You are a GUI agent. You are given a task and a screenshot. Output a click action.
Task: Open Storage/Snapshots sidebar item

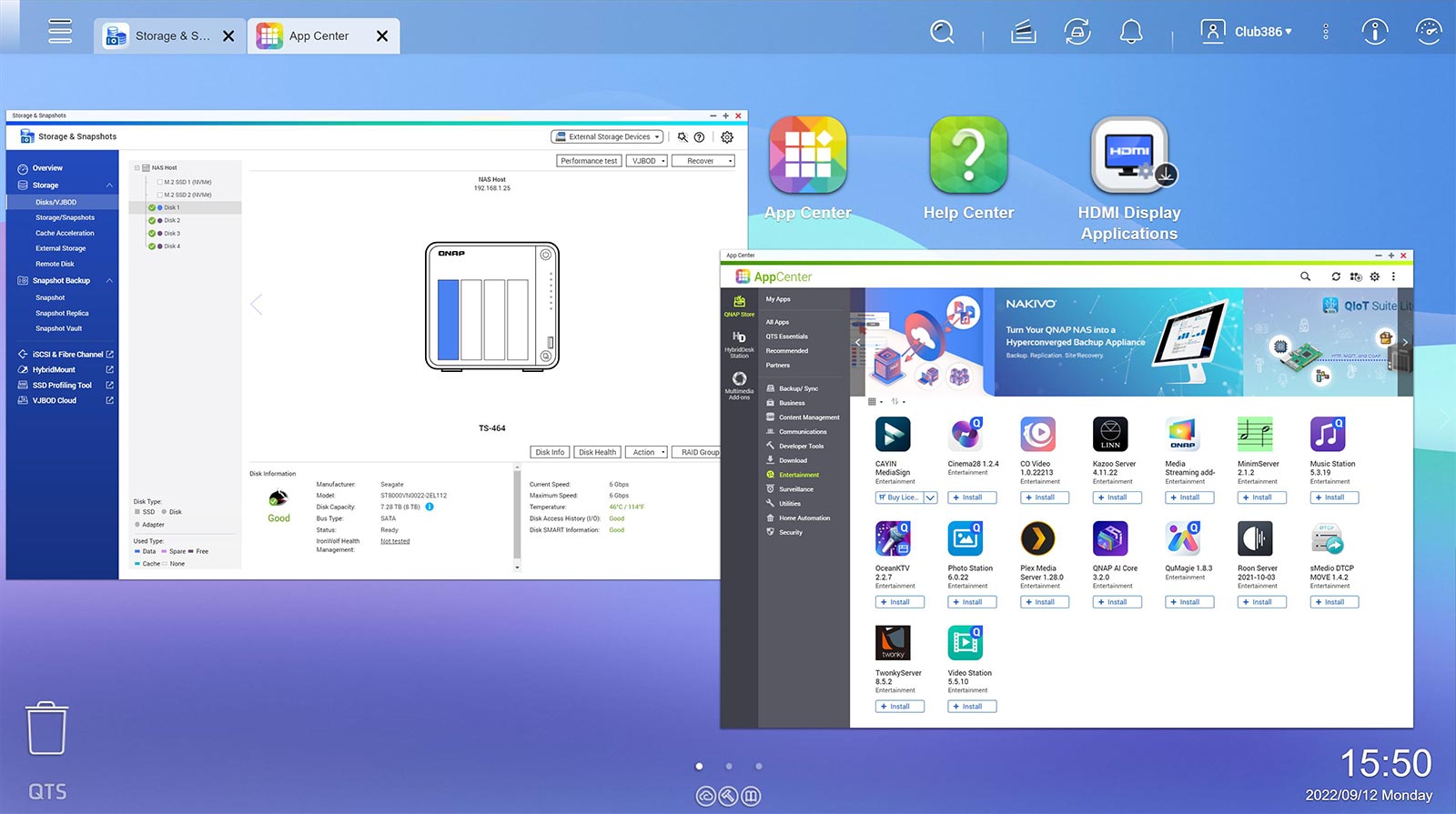coord(65,217)
